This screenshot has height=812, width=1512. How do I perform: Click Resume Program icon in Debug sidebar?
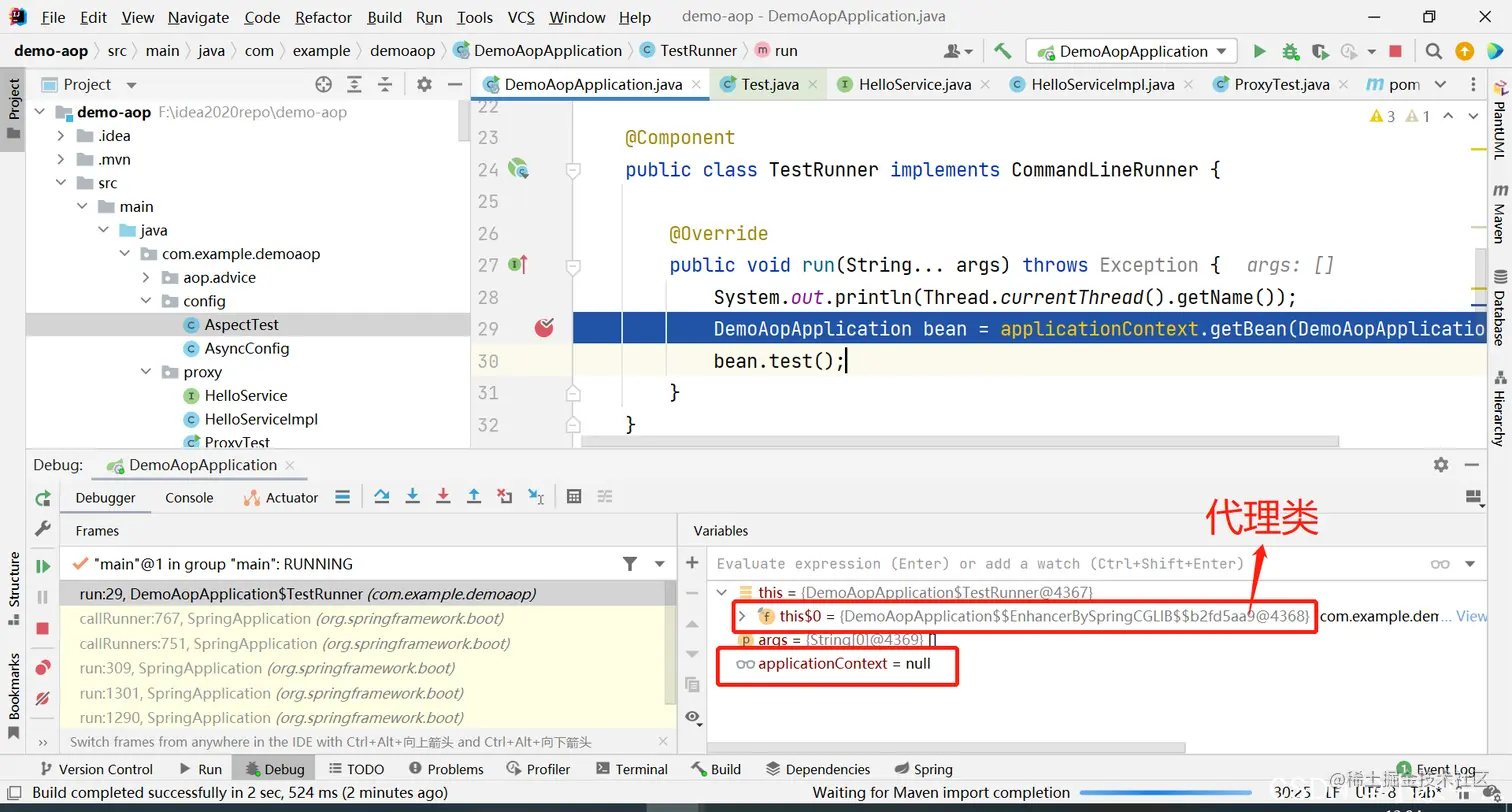tap(42, 566)
